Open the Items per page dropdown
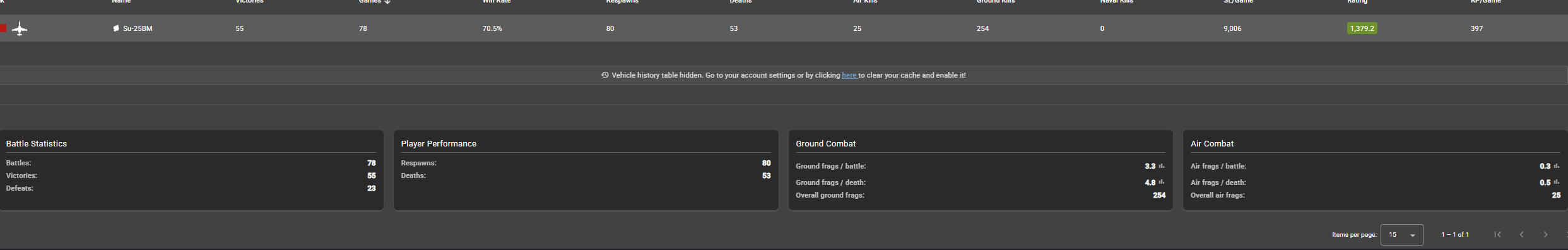Image resolution: width=1568 pixels, height=250 pixels. click(x=1401, y=235)
